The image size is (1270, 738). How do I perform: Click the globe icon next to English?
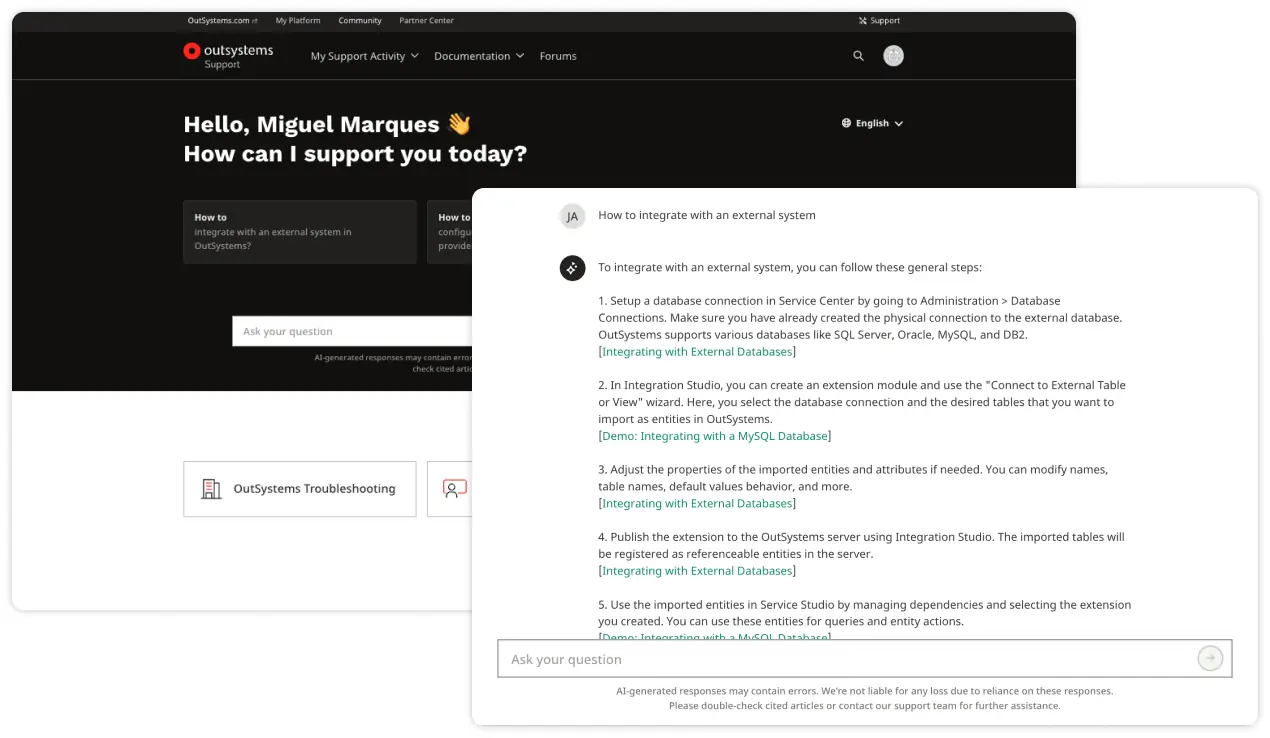click(x=845, y=123)
